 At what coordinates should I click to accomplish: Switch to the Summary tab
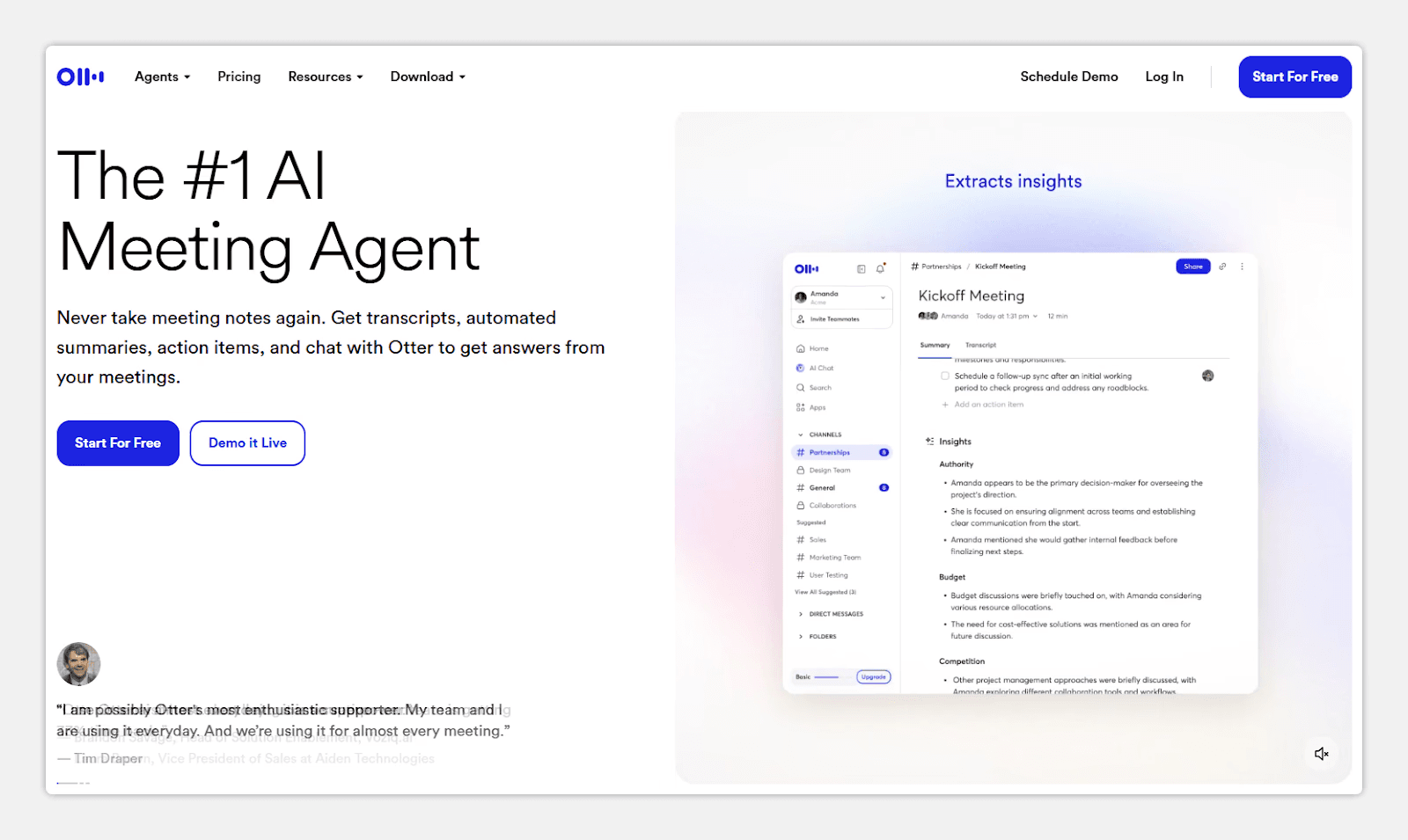[x=935, y=346]
